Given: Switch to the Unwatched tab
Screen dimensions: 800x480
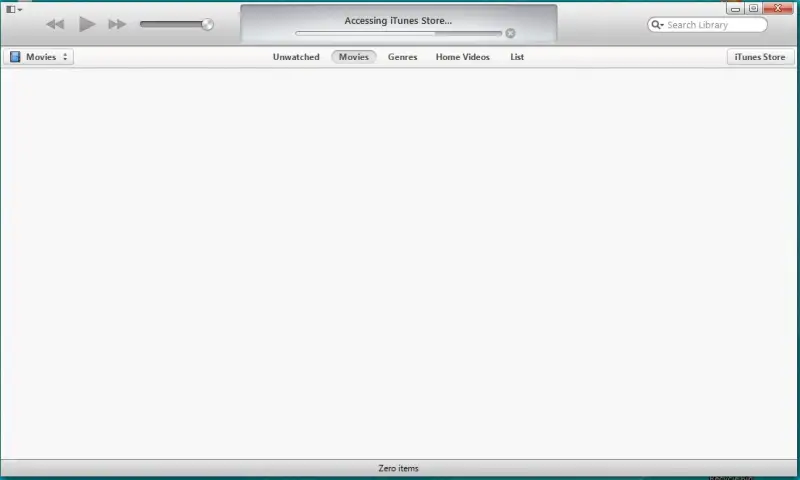Looking at the screenshot, I should (x=296, y=57).
